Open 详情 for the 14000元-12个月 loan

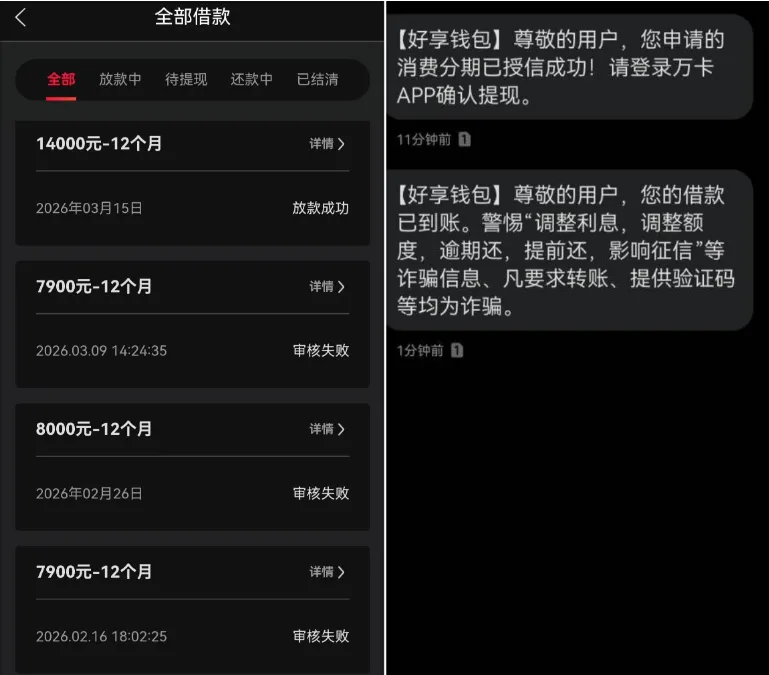pyautogui.click(x=327, y=144)
